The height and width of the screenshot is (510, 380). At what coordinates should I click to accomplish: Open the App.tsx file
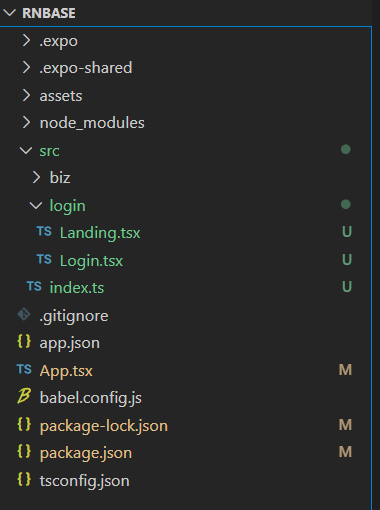66,371
